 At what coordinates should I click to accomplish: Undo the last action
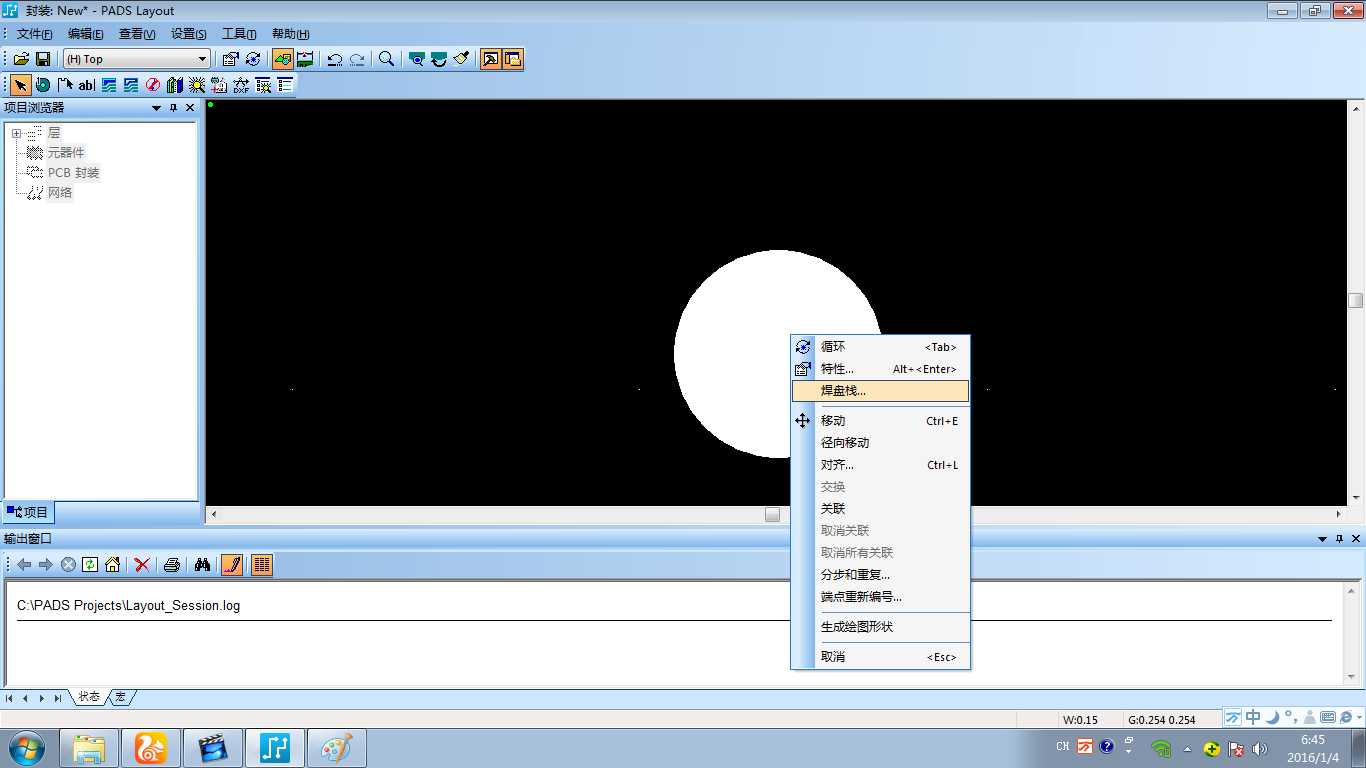click(x=335, y=59)
